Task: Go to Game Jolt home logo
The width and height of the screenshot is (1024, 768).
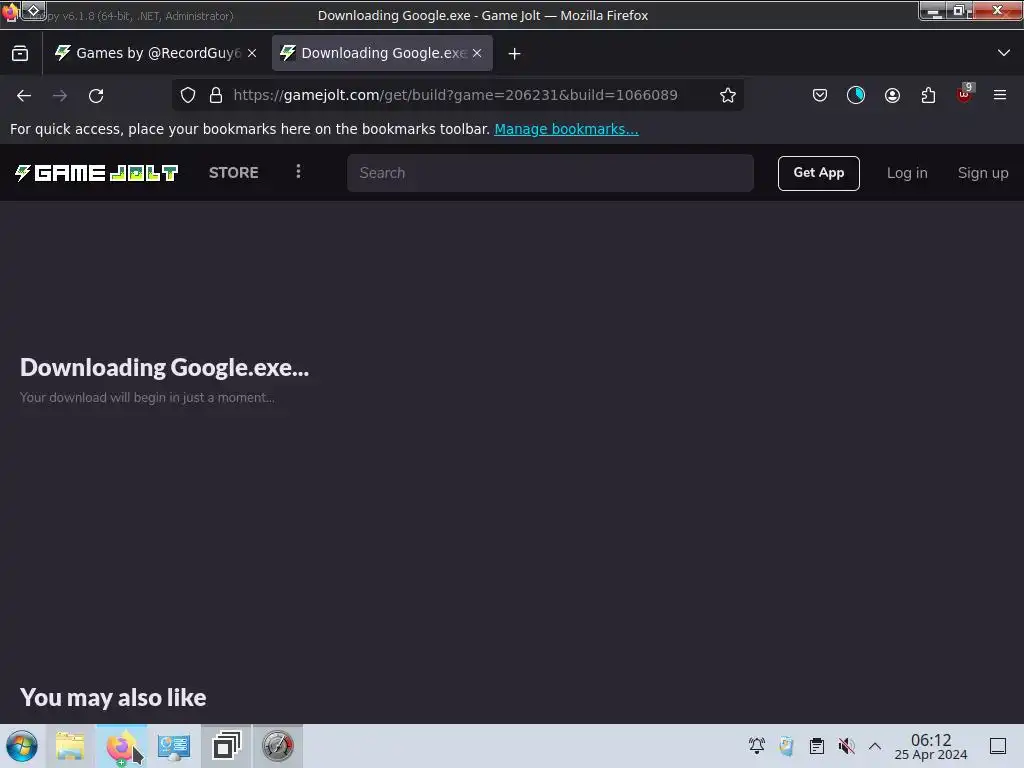Action: pyautogui.click(x=97, y=173)
